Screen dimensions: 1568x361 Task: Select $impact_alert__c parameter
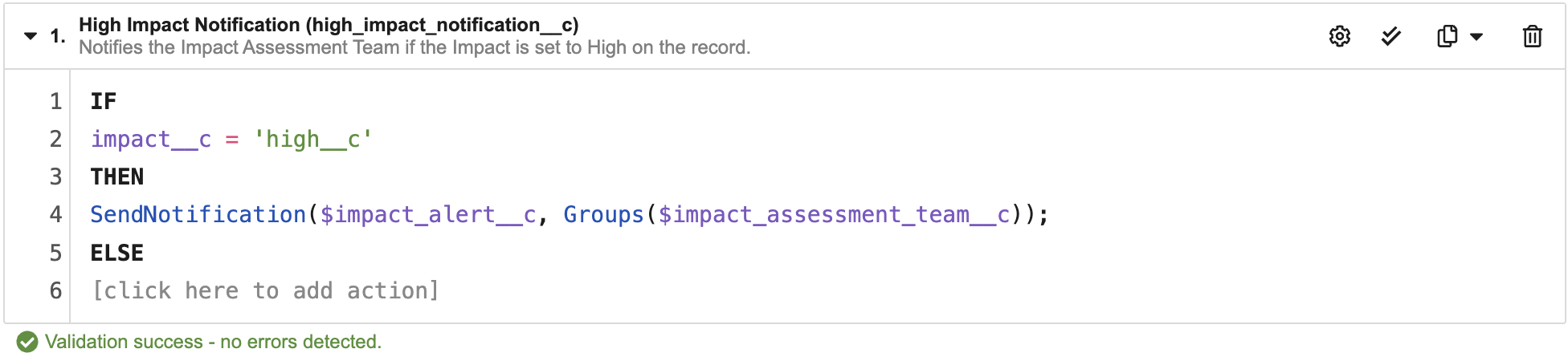point(428,214)
